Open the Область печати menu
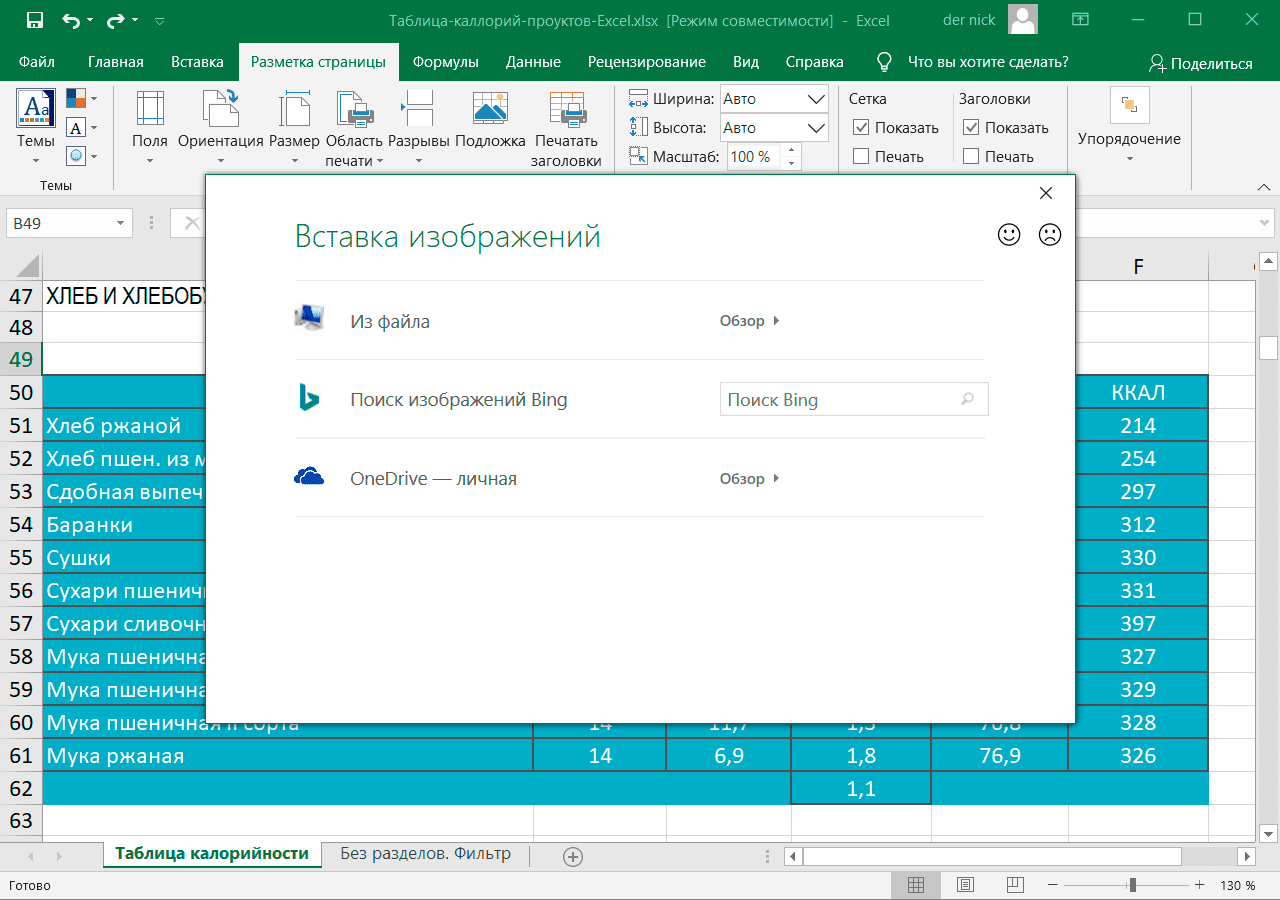The image size is (1280, 900). click(354, 128)
